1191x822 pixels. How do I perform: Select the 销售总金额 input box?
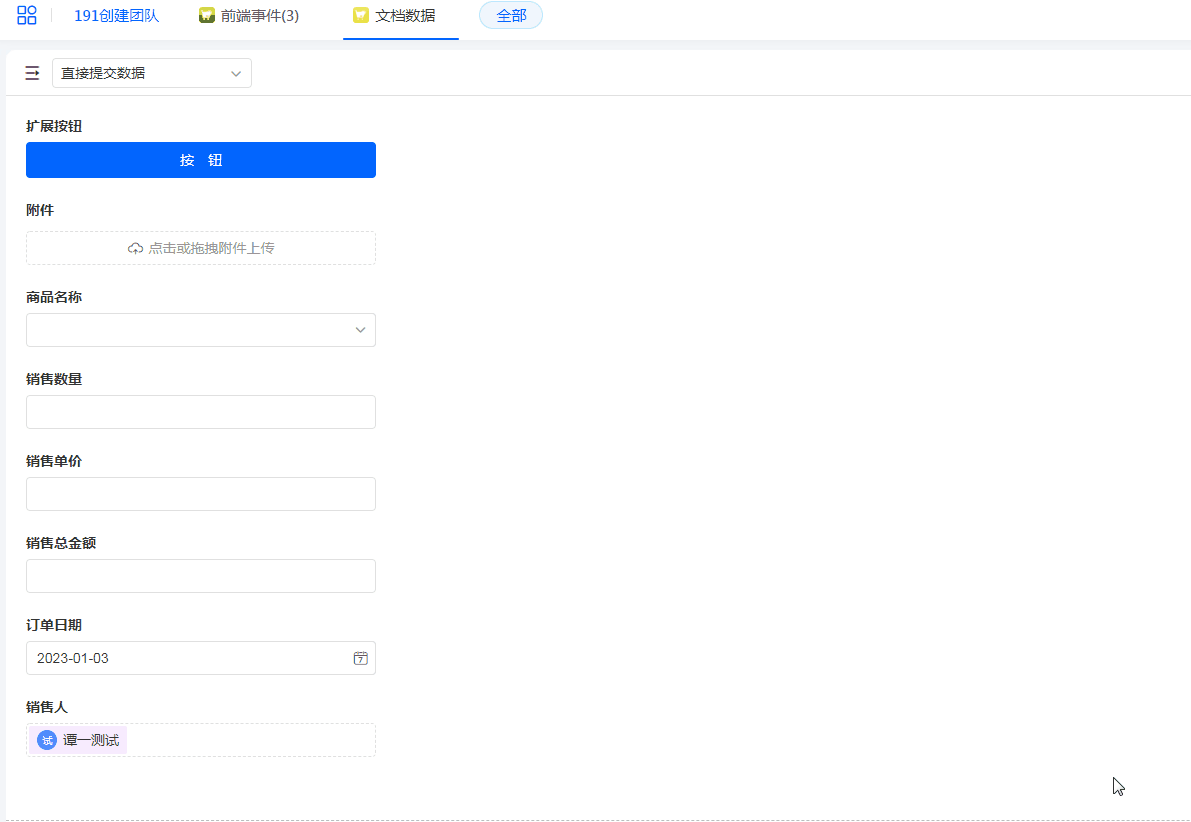pyautogui.click(x=200, y=576)
